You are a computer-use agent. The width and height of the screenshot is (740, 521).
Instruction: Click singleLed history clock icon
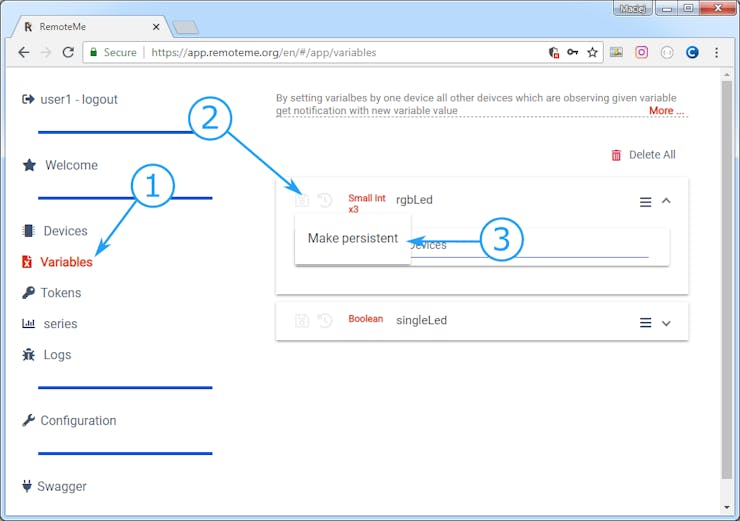point(325,321)
